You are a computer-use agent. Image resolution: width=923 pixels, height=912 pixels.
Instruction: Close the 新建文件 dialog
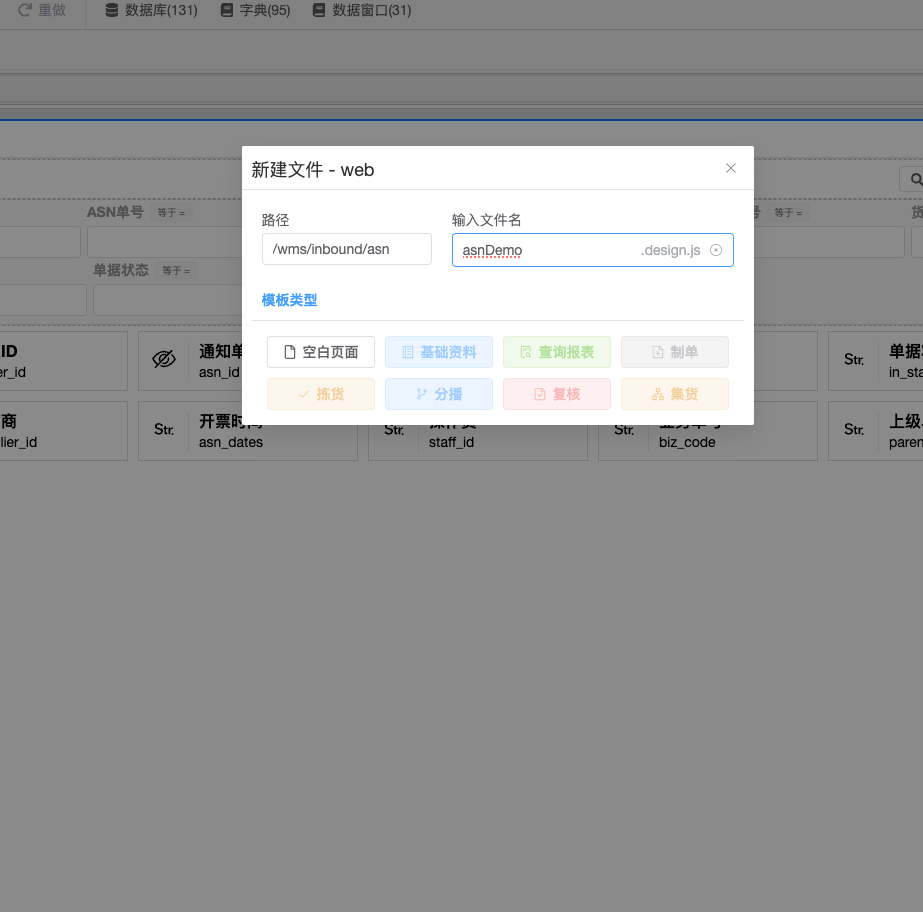coord(731,168)
